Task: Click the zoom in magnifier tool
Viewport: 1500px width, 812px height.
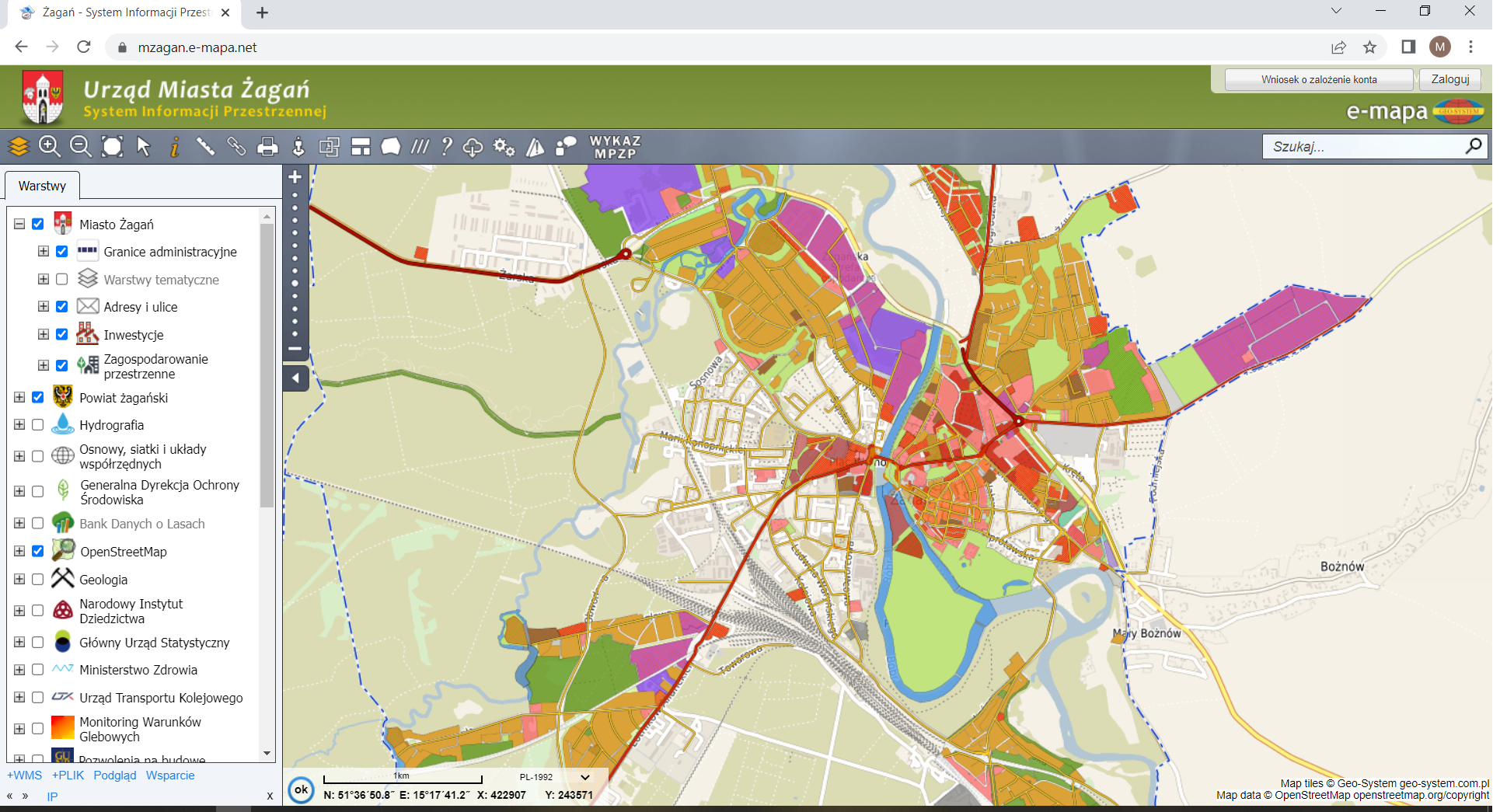Action: [x=50, y=146]
